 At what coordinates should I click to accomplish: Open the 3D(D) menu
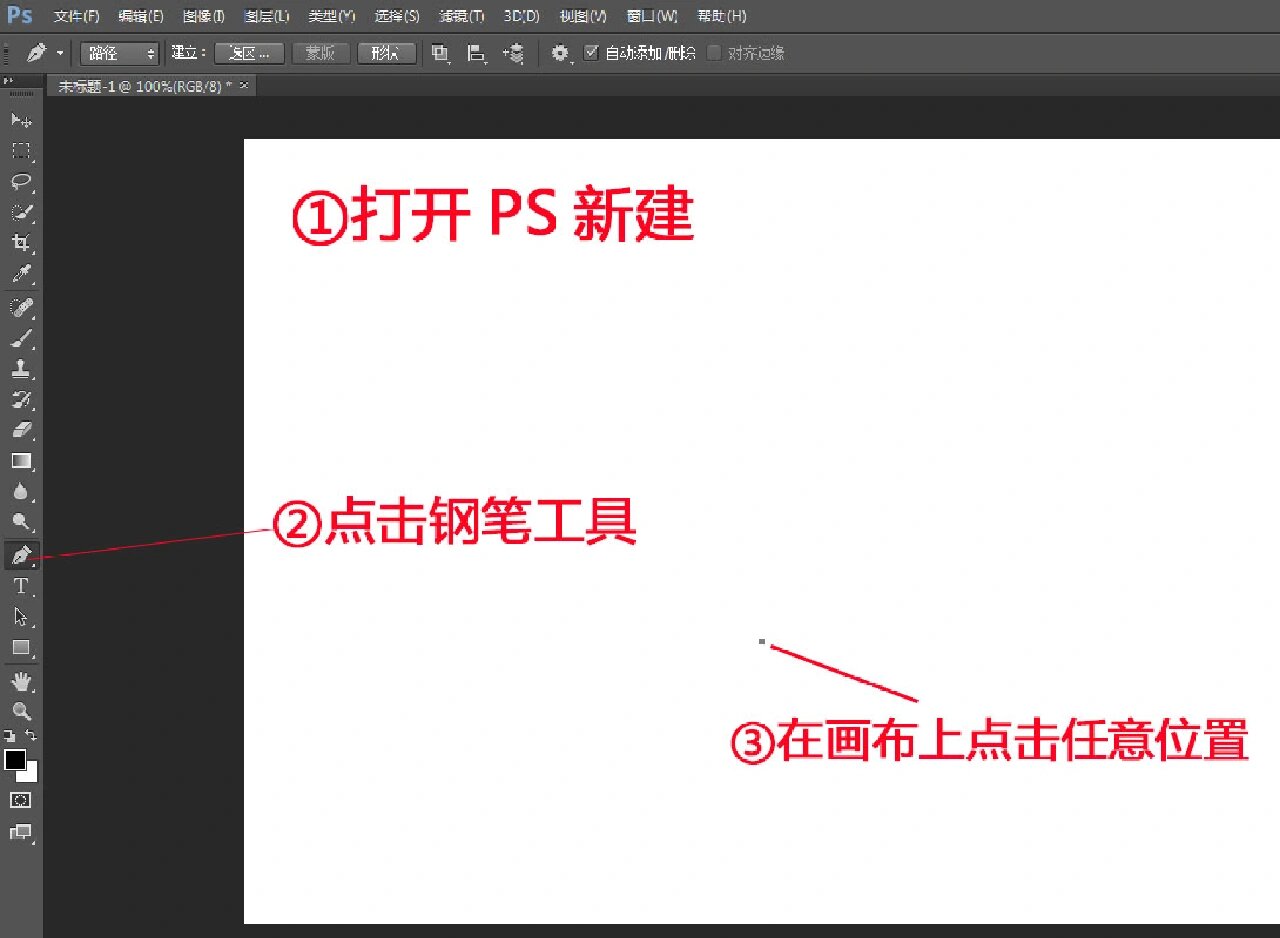[521, 16]
